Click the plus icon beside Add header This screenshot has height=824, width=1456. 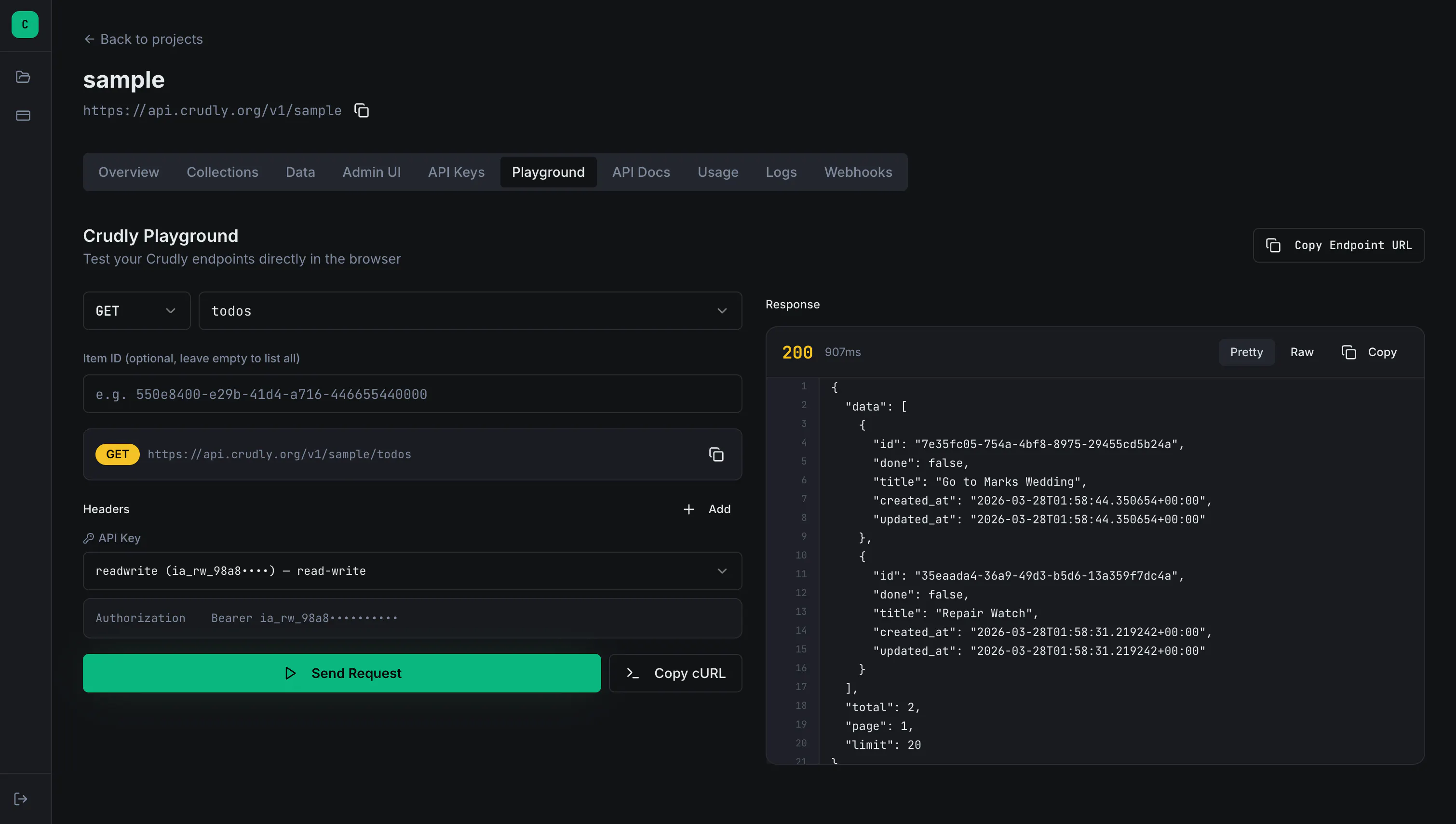(688, 509)
